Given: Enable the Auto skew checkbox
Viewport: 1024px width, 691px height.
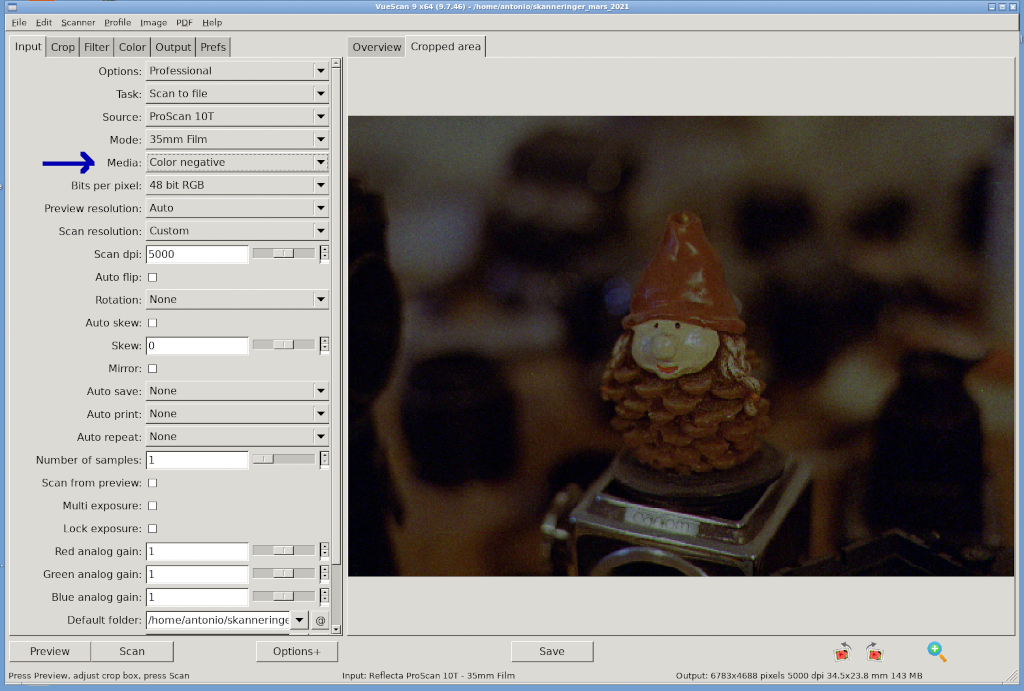Looking at the screenshot, I should pyautogui.click(x=152, y=323).
